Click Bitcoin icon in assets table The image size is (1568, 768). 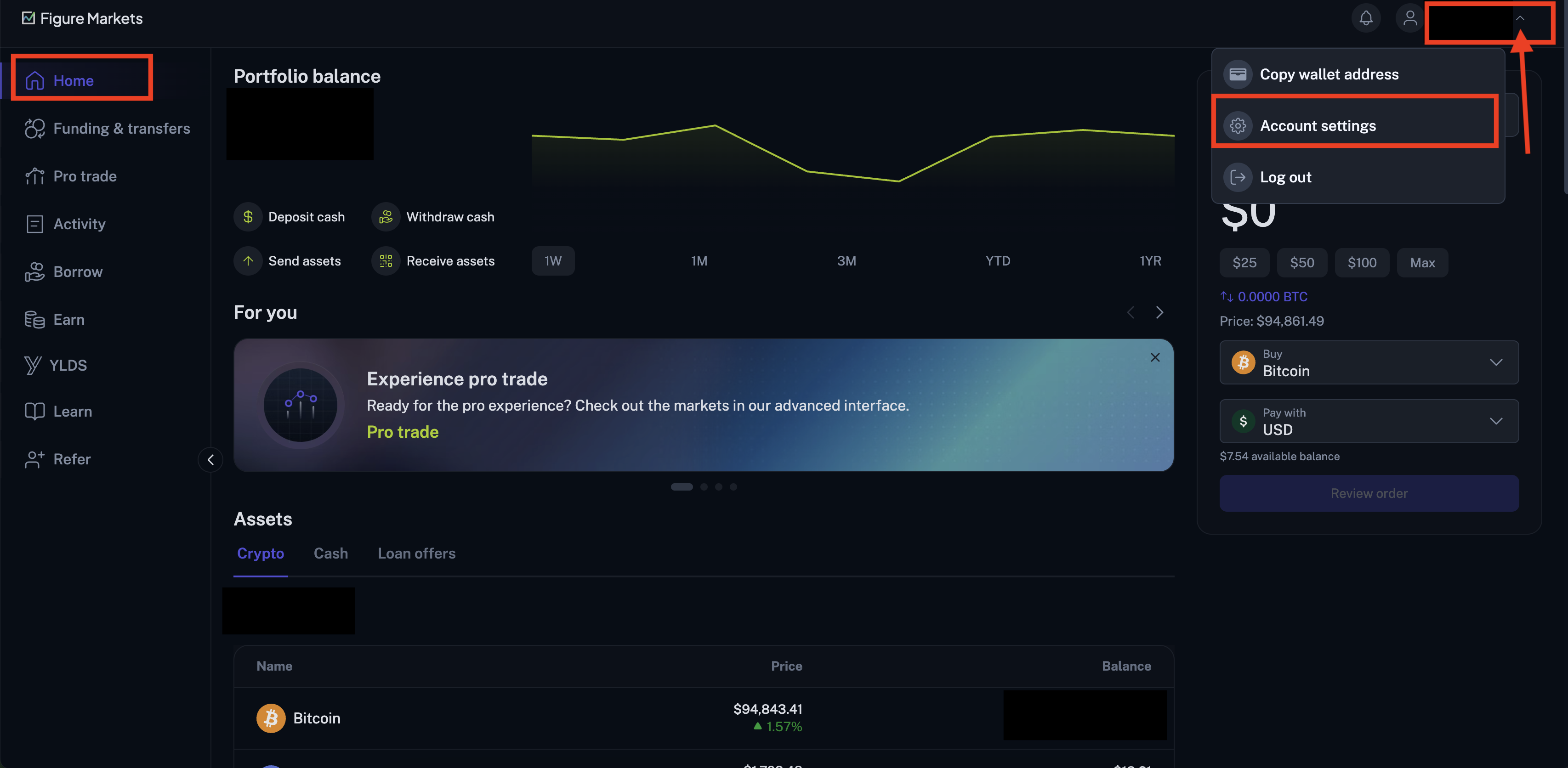pyautogui.click(x=271, y=718)
